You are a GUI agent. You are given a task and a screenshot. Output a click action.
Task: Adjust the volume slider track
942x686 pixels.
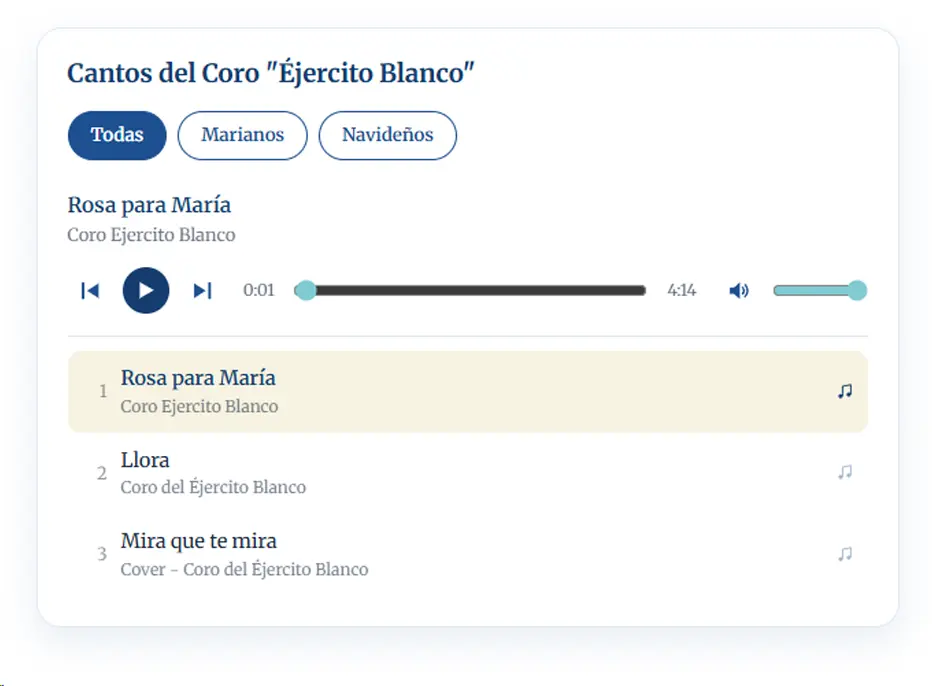tap(820, 291)
